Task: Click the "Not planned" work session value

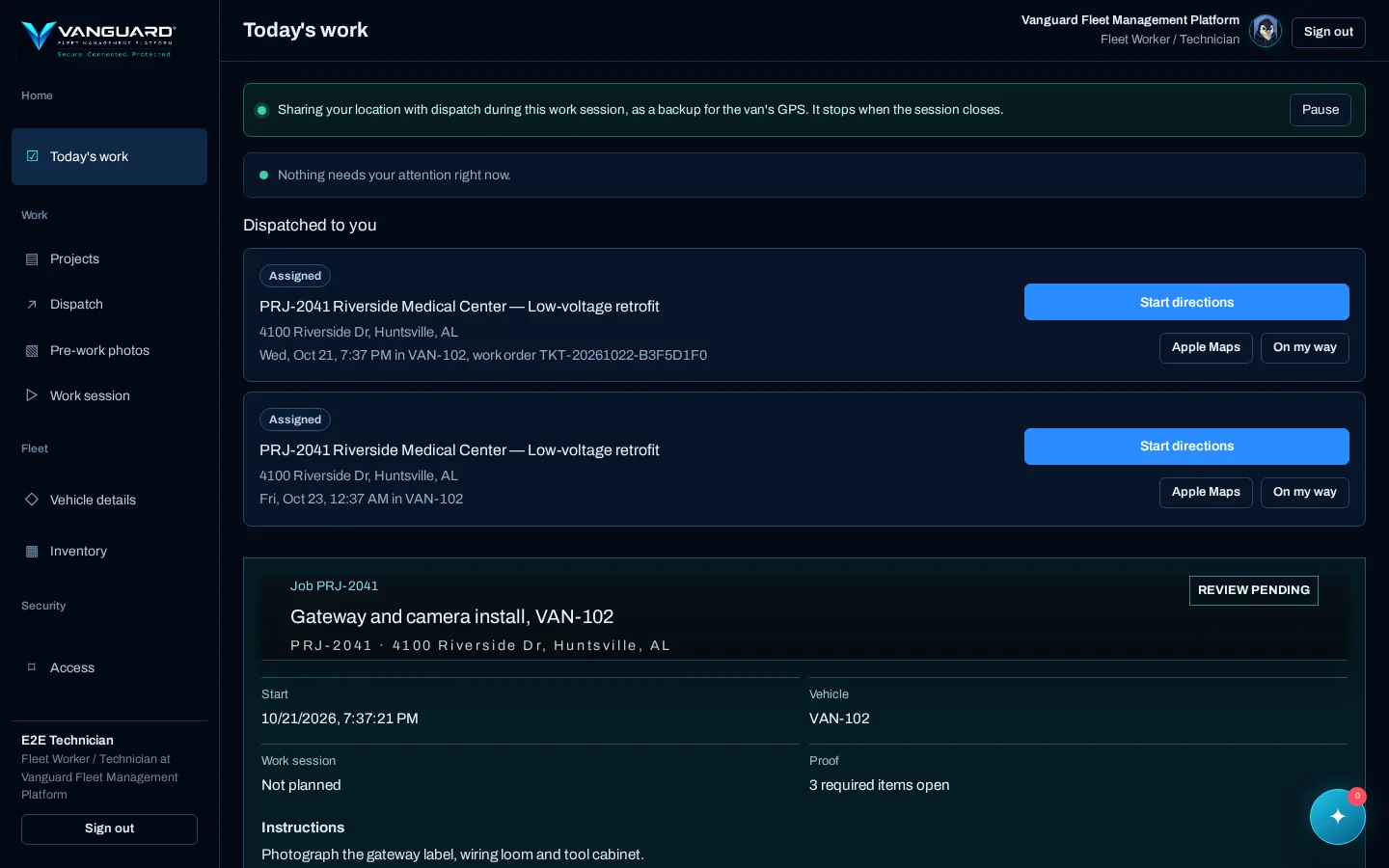Action: pos(301,785)
